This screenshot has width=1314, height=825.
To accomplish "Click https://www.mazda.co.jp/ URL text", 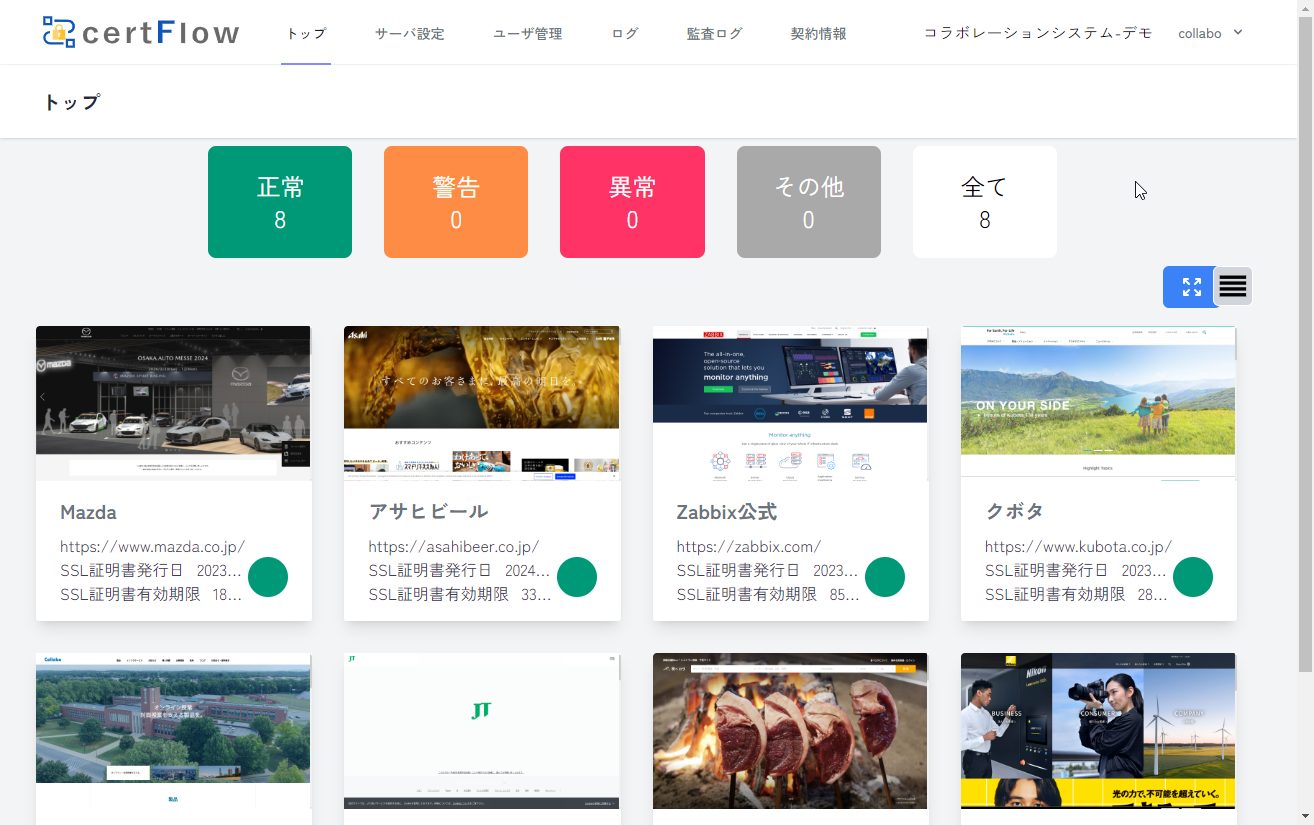I will tap(152, 547).
